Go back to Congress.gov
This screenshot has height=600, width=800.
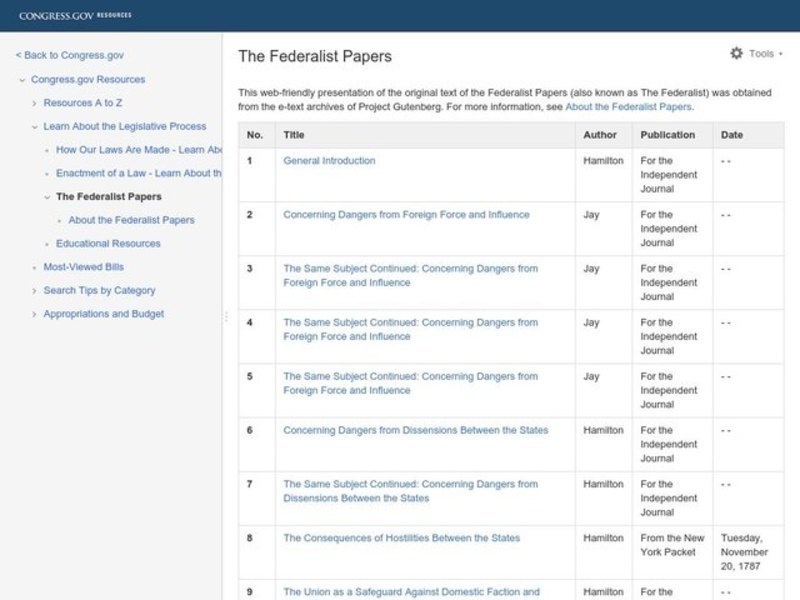(69, 56)
